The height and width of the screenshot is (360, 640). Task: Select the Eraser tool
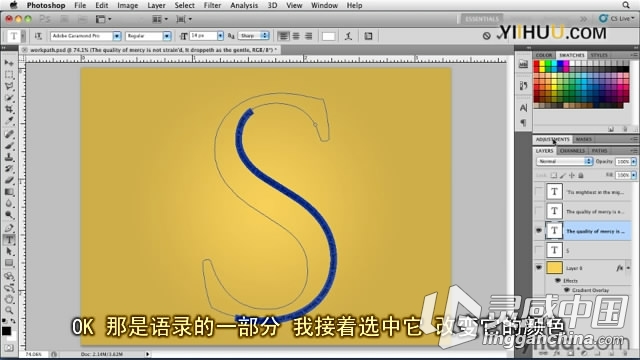click(x=9, y=180)
